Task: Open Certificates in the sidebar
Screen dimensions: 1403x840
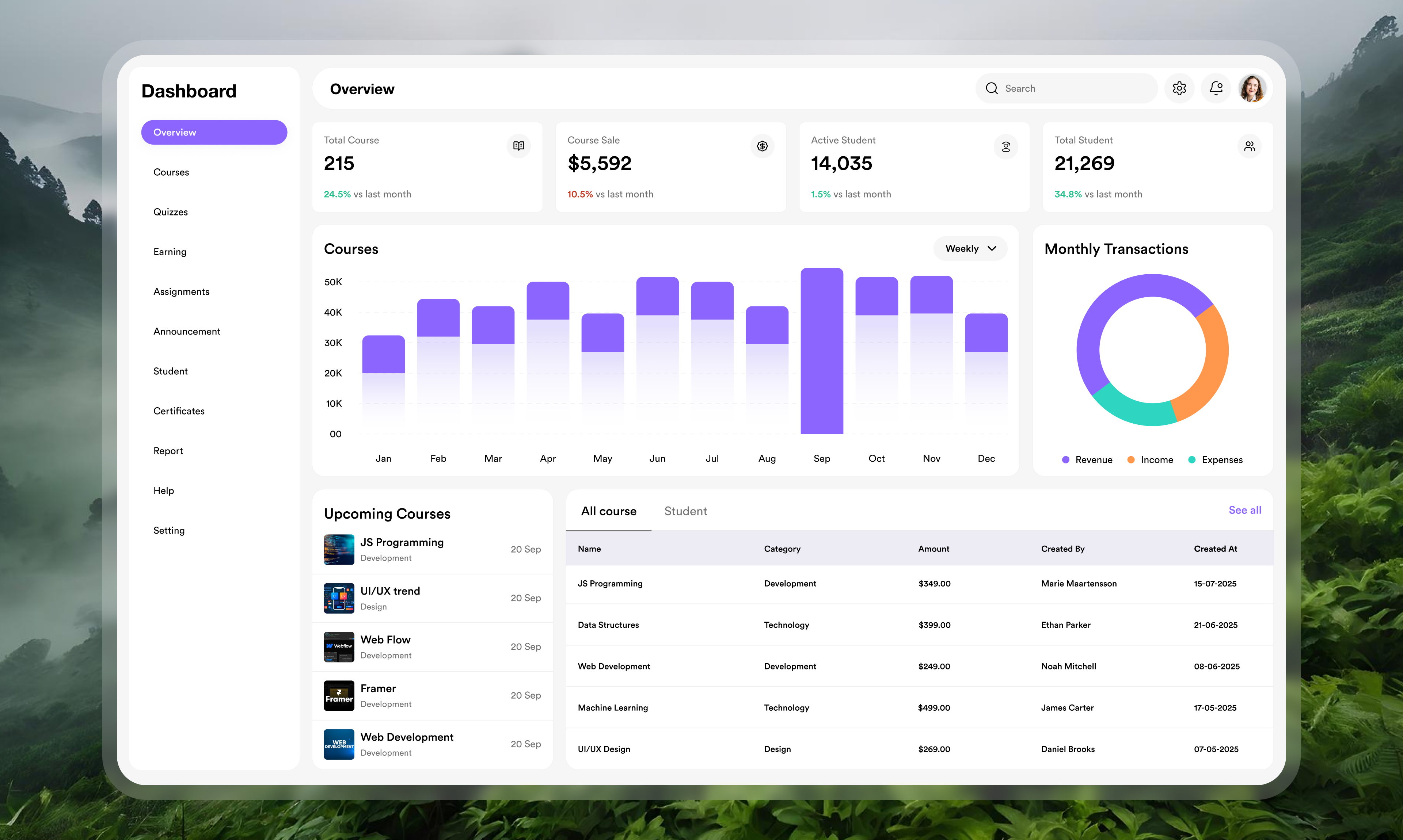Action: (179, 411)
